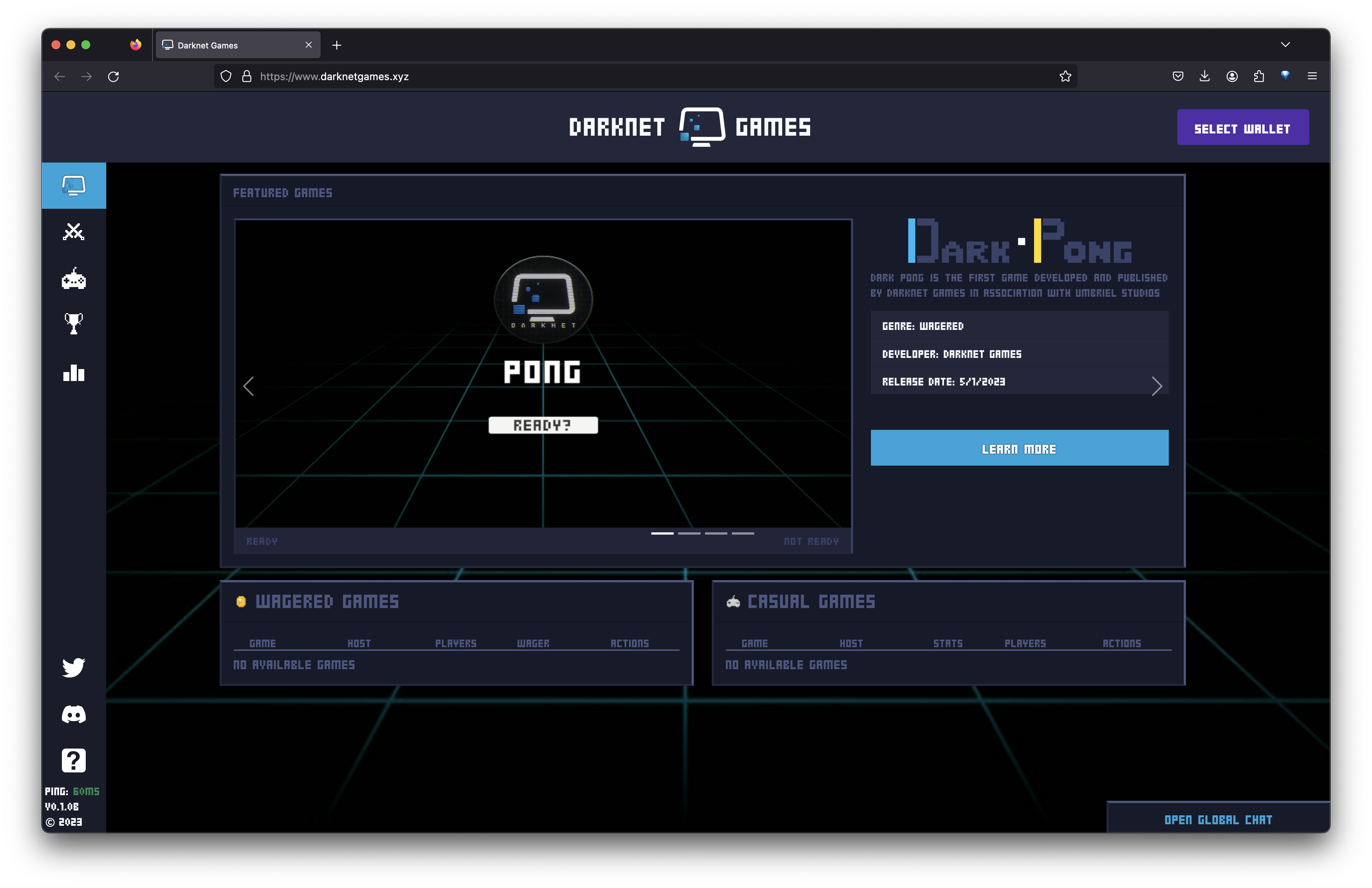Click the Developer: Darknet Games row
Screen dimensions: 1372x888
tap(1019, 354)
